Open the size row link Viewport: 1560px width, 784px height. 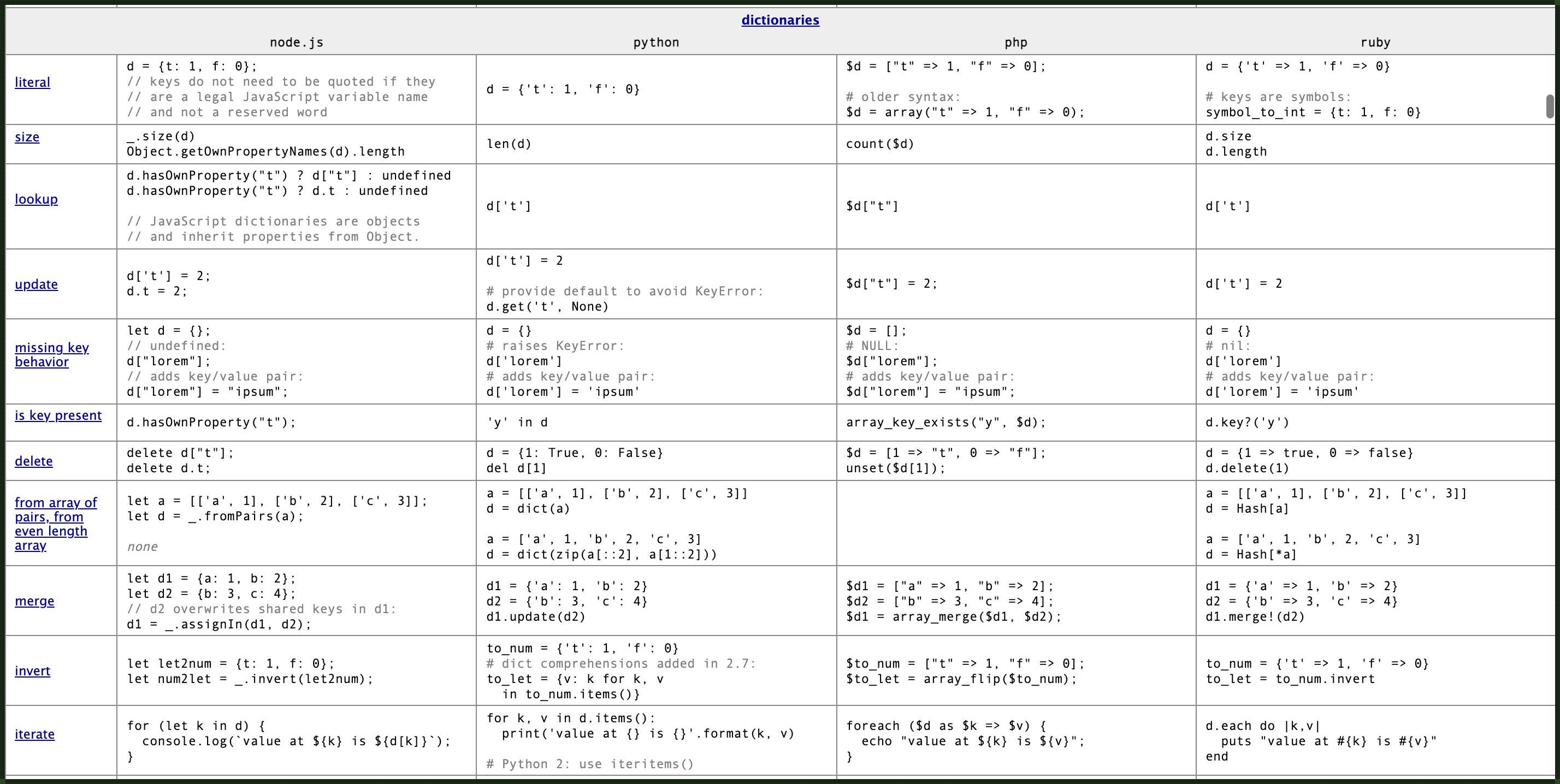coord(27,137)
